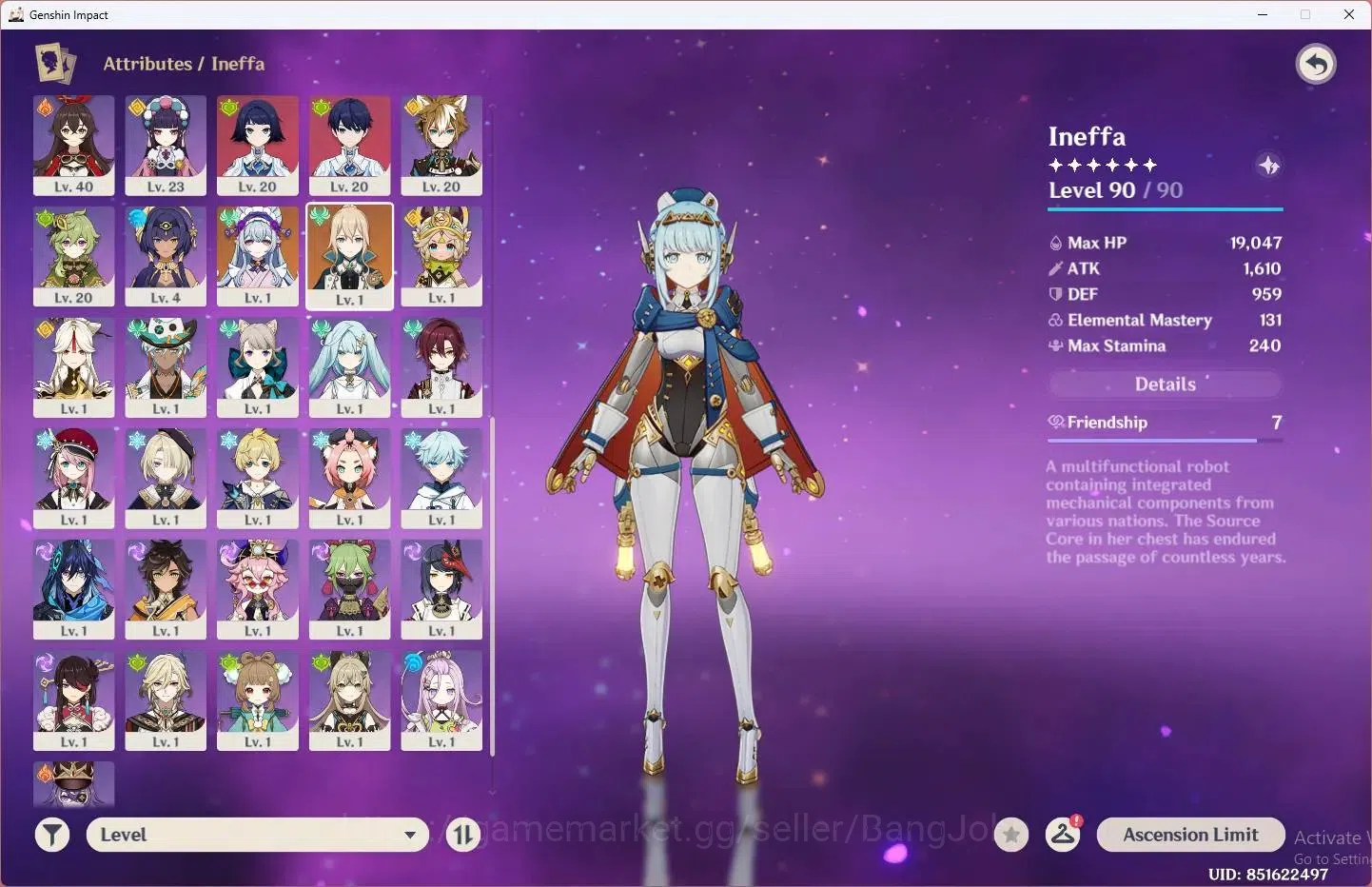Screen dimensions: 1372x887
Task: Click the Ineffa character name heading
Action: point(1087,136)
